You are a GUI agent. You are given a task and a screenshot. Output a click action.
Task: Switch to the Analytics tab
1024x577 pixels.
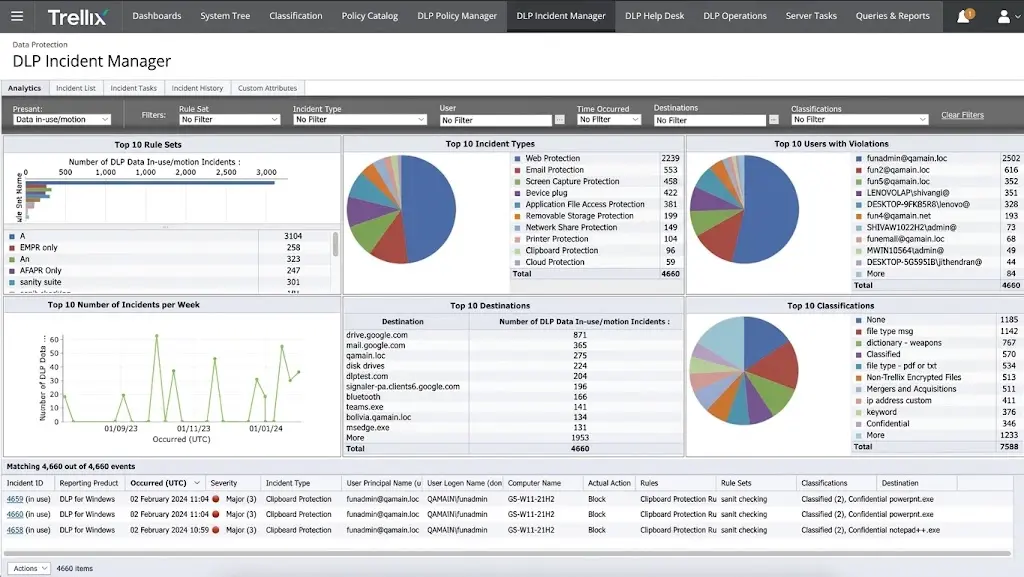point(25,88)
